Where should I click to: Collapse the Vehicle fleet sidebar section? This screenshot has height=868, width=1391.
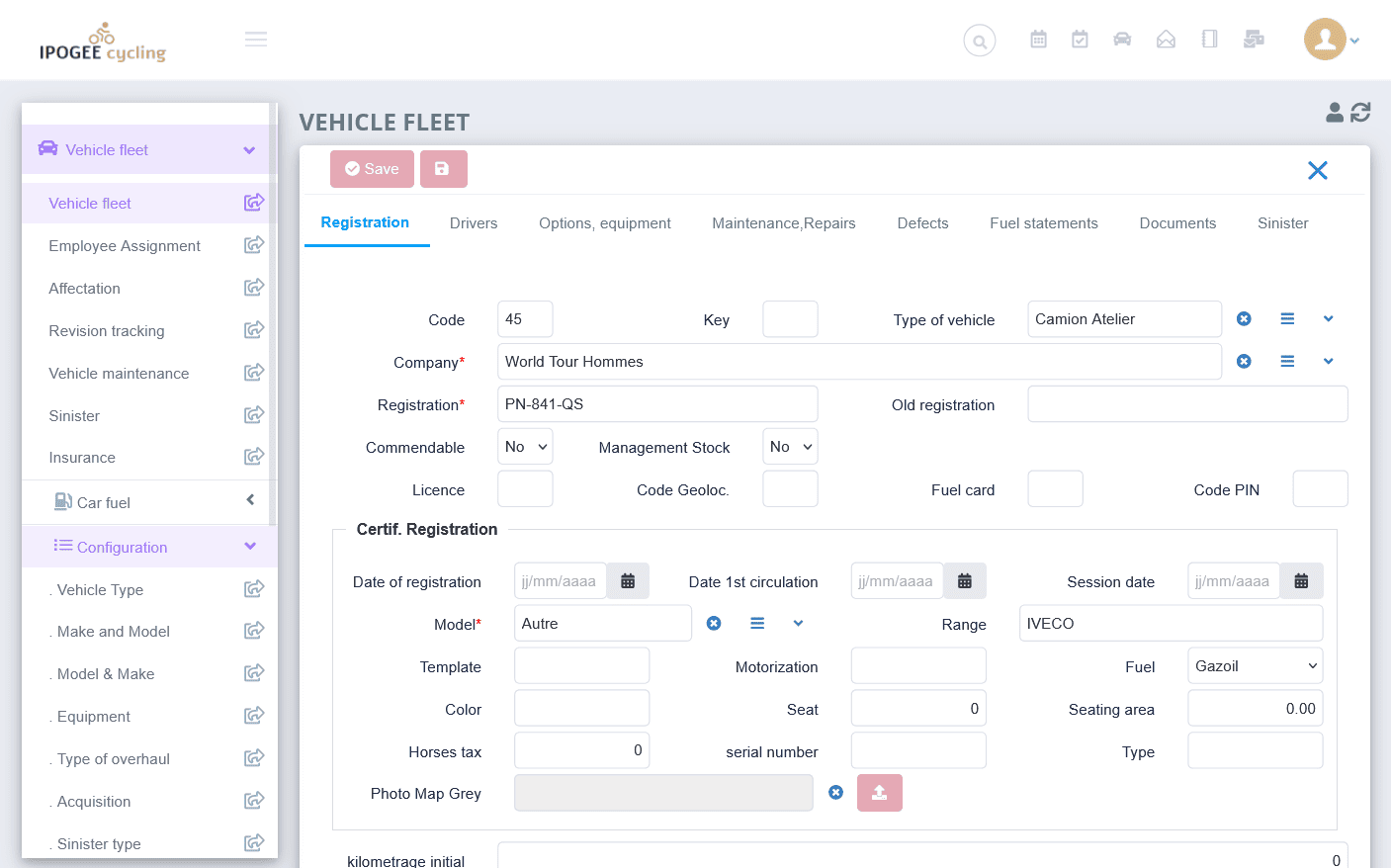pos(249,150)
